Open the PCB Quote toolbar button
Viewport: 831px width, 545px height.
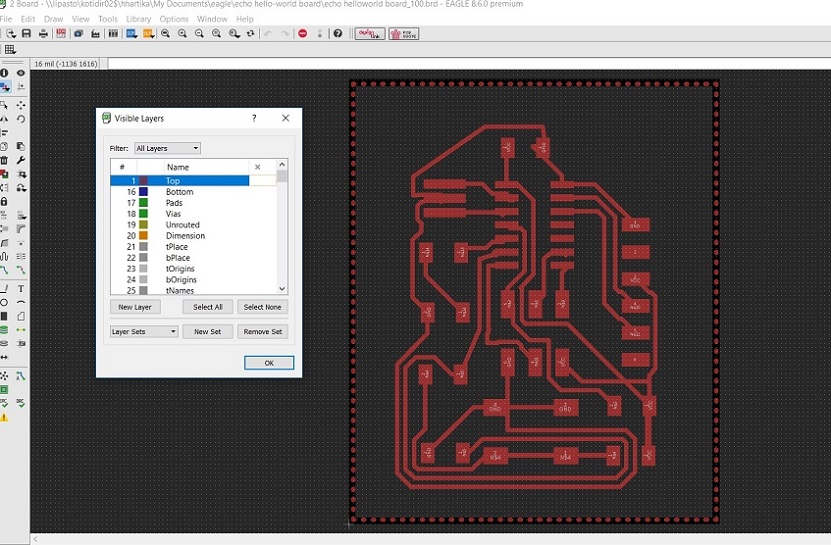404,34
